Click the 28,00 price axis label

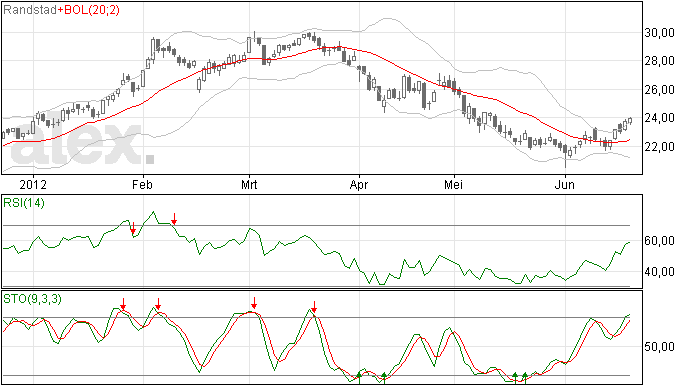[x=659, y=61]
